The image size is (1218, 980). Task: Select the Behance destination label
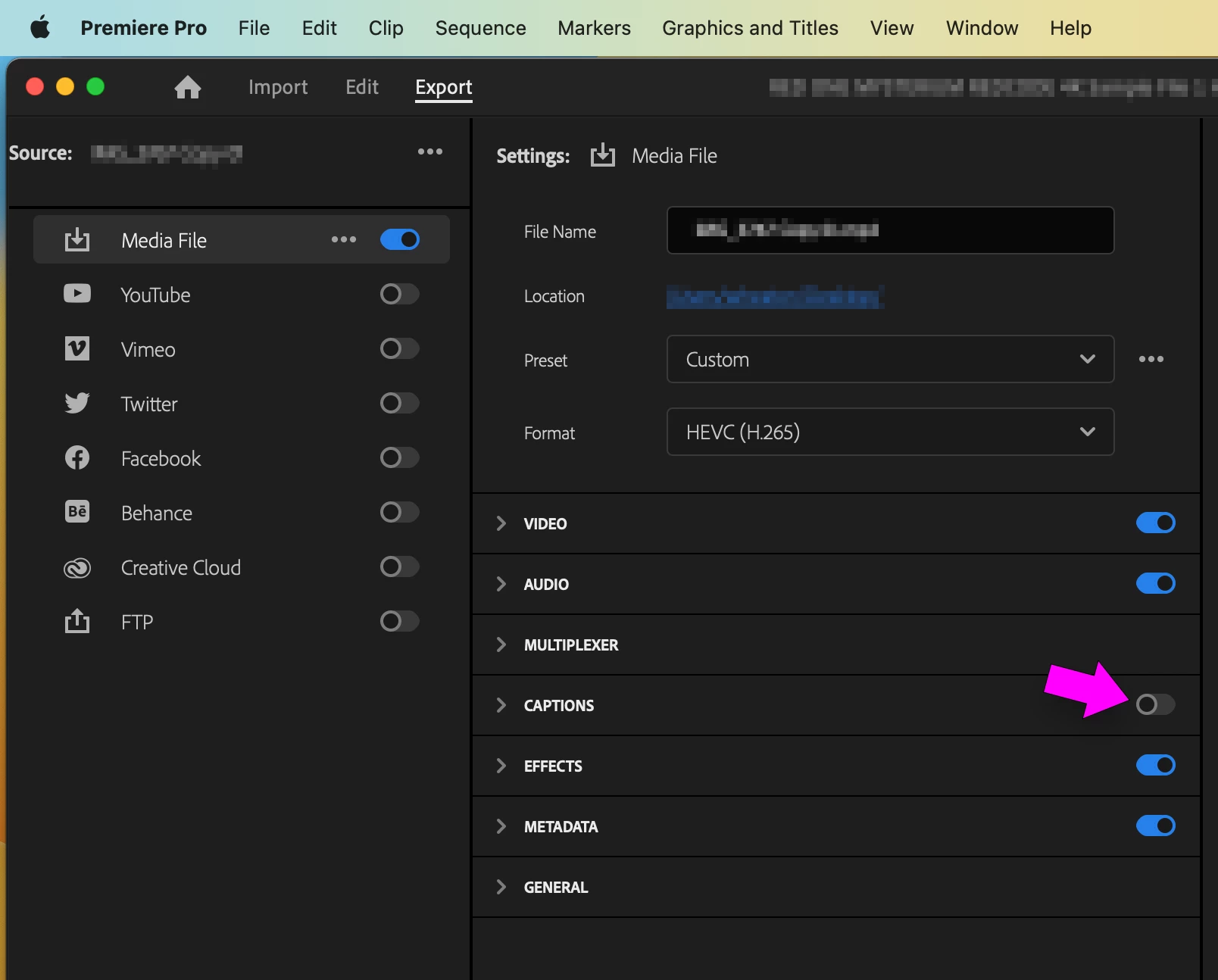click(156, 513)
